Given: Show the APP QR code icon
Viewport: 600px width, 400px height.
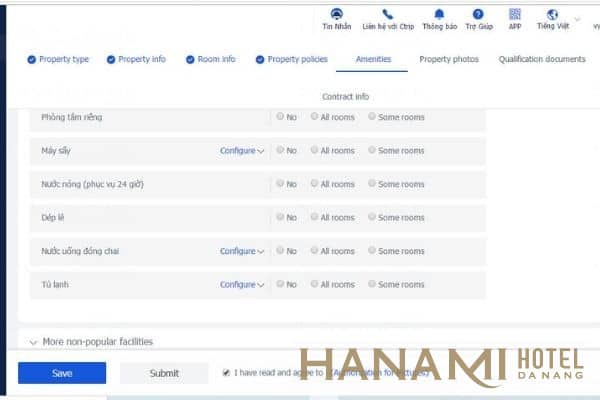Looking at the screenshot, I should (x=515, y=14).
